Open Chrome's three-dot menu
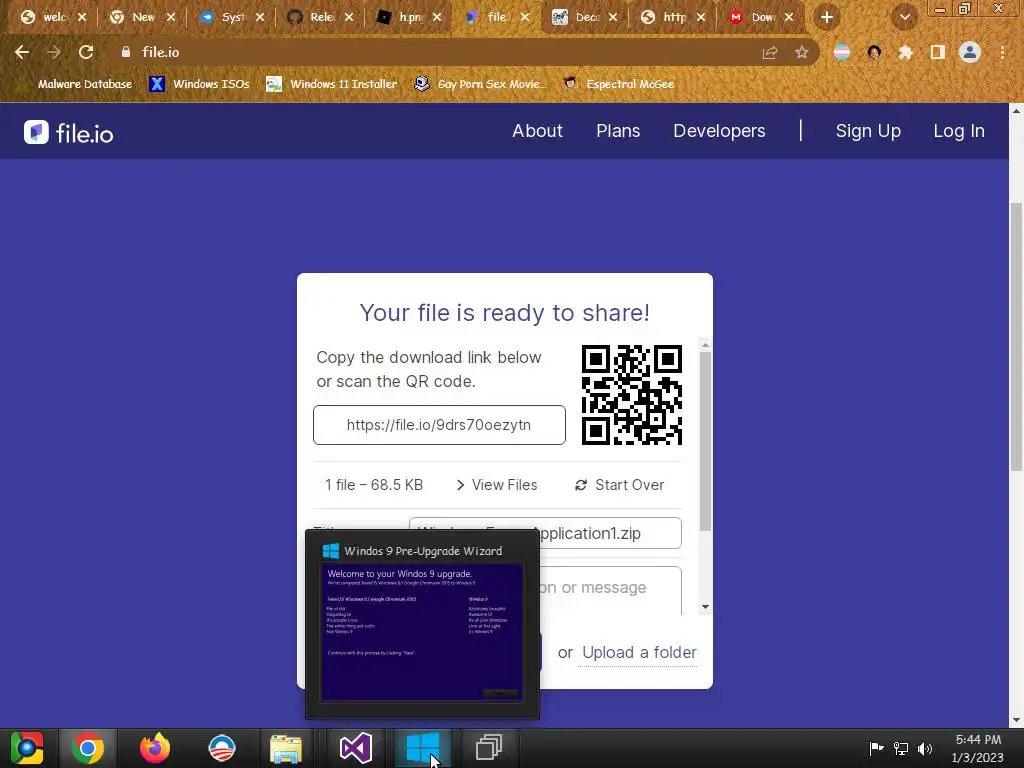The image size is (1024, 768). [x=1002, y=52]
